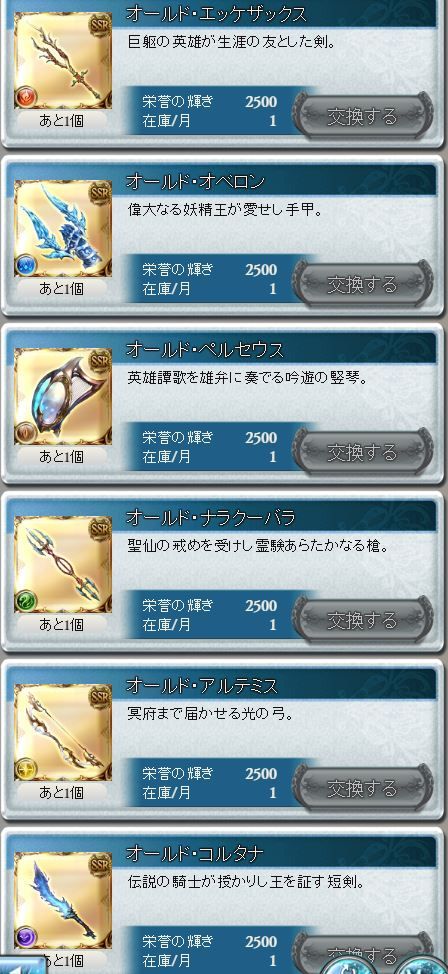Click the water element icon on オールド・オベロン
This screenshot has width=448, height=974.
coord(26,265)
